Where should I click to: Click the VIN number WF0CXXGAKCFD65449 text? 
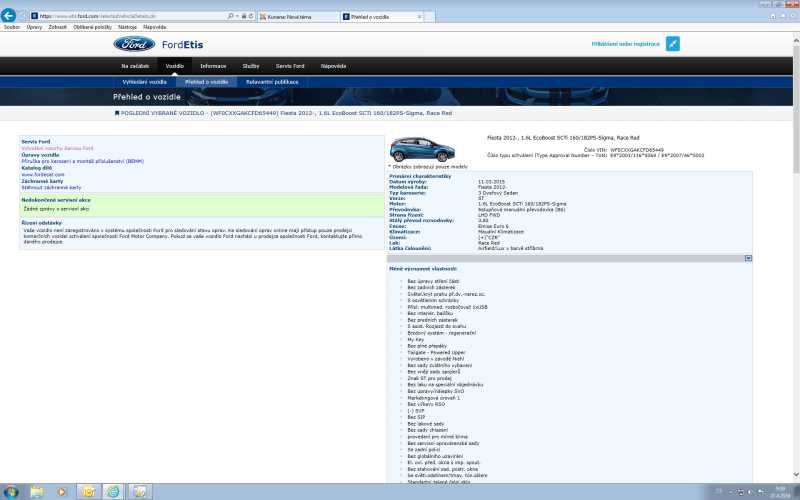637,151
